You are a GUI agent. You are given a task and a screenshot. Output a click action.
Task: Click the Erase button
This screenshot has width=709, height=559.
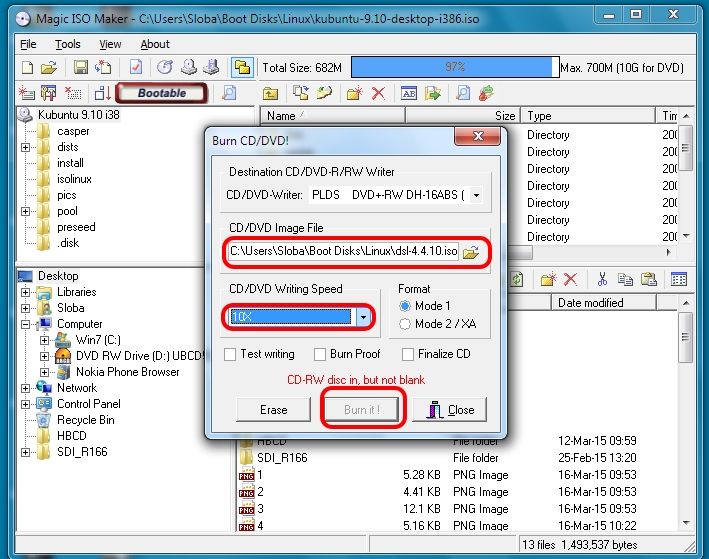pos(274,410)
